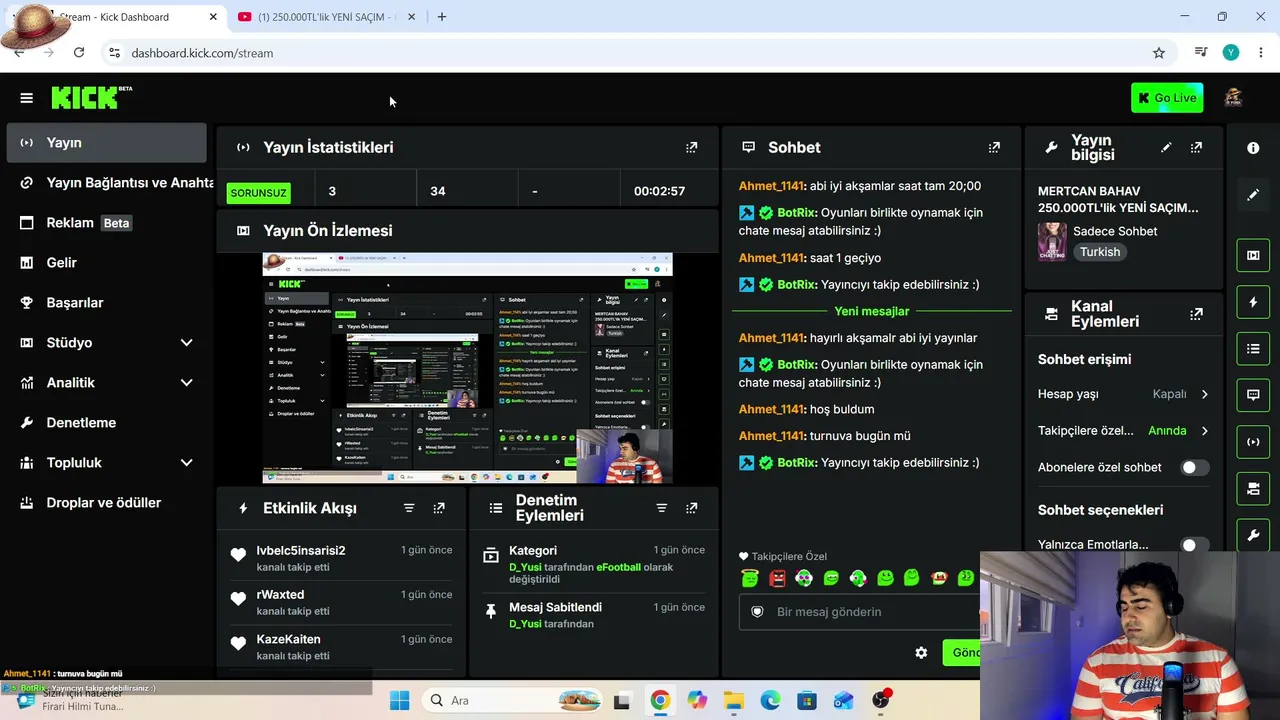Viewport: 1280px width, 720px height.
Task: Click the Turkish language tag
Action: [1100, 252]
